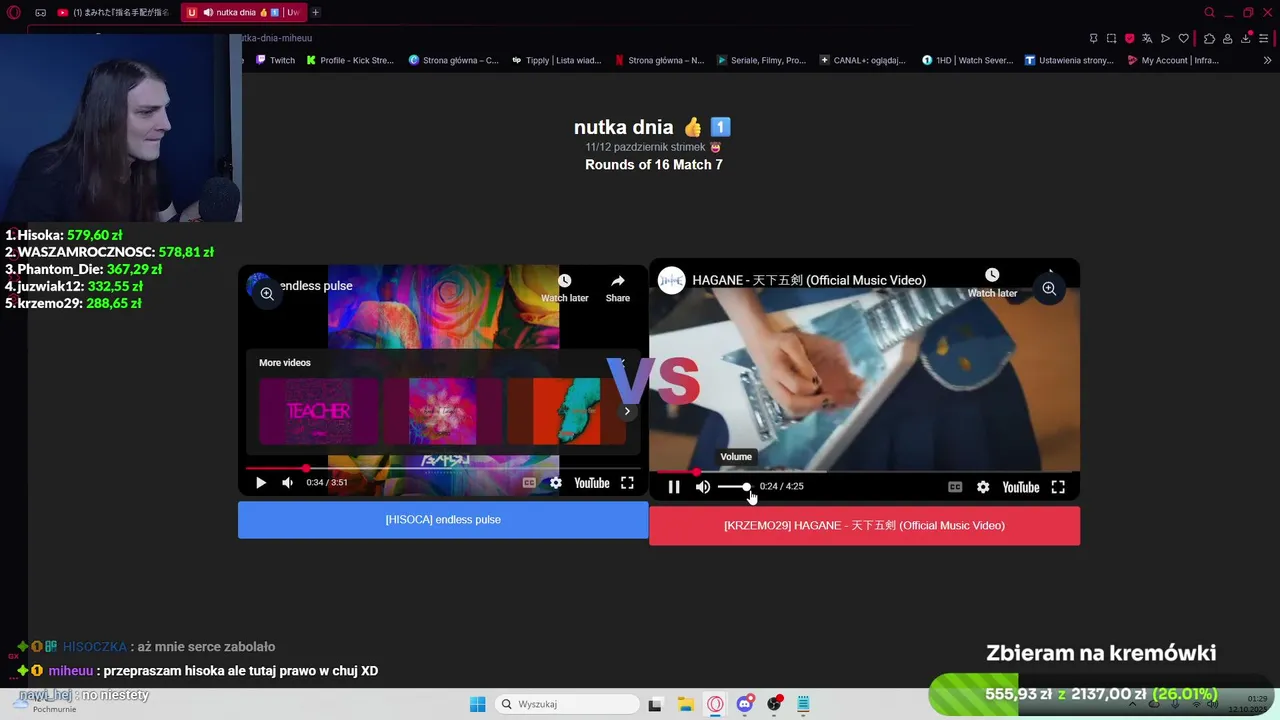
Task: Open the Opera menu logo
Action: [14, 12]
